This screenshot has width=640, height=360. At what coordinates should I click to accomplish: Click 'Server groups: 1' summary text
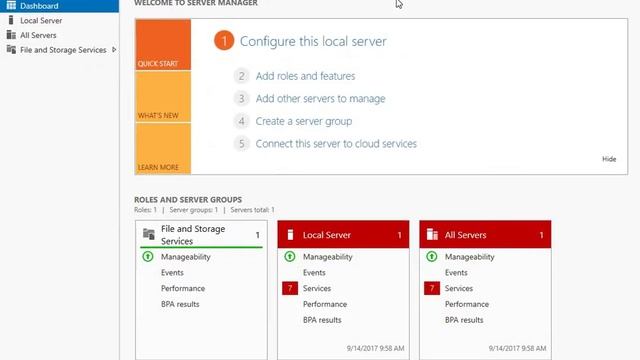pos(194,210)
